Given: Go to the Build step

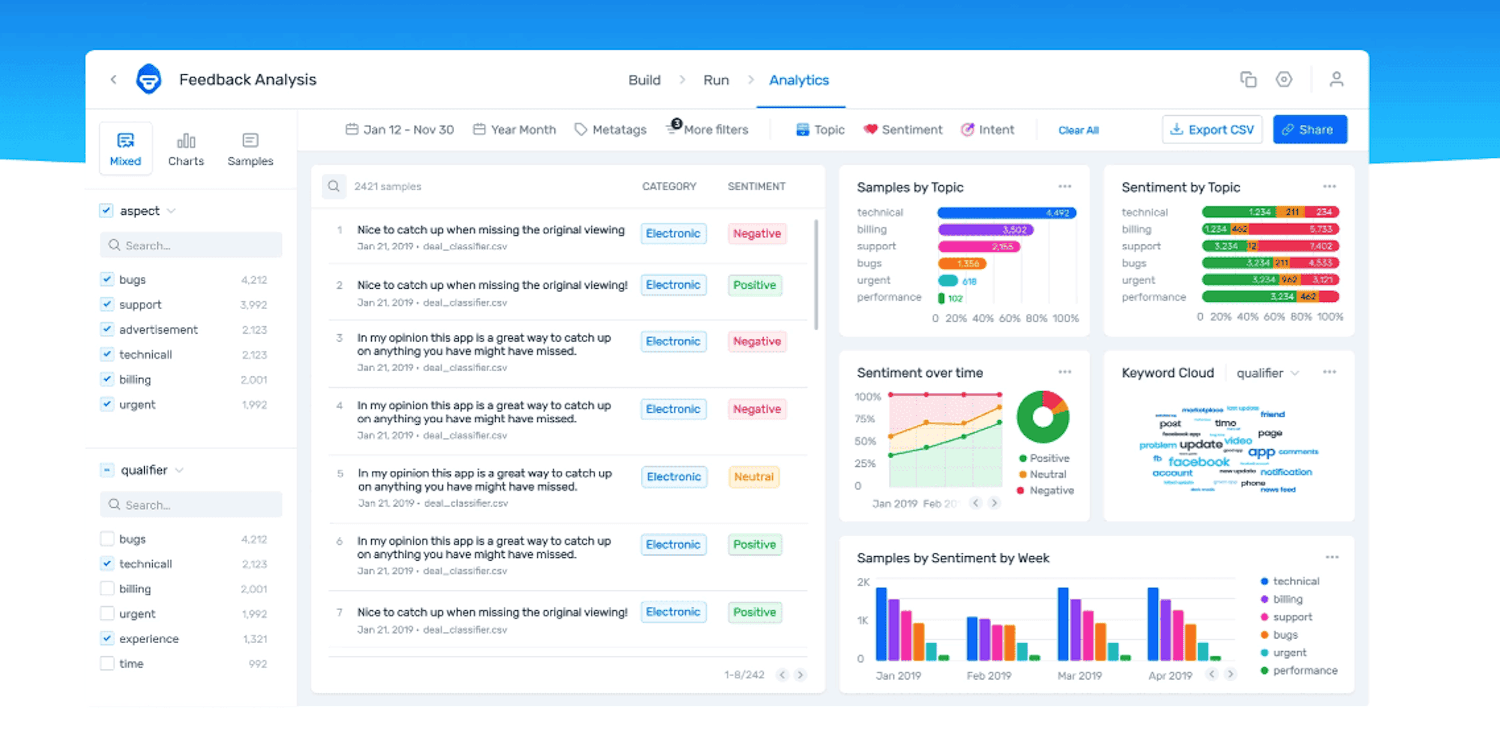Looking at the screenshot, I should 644,80.
